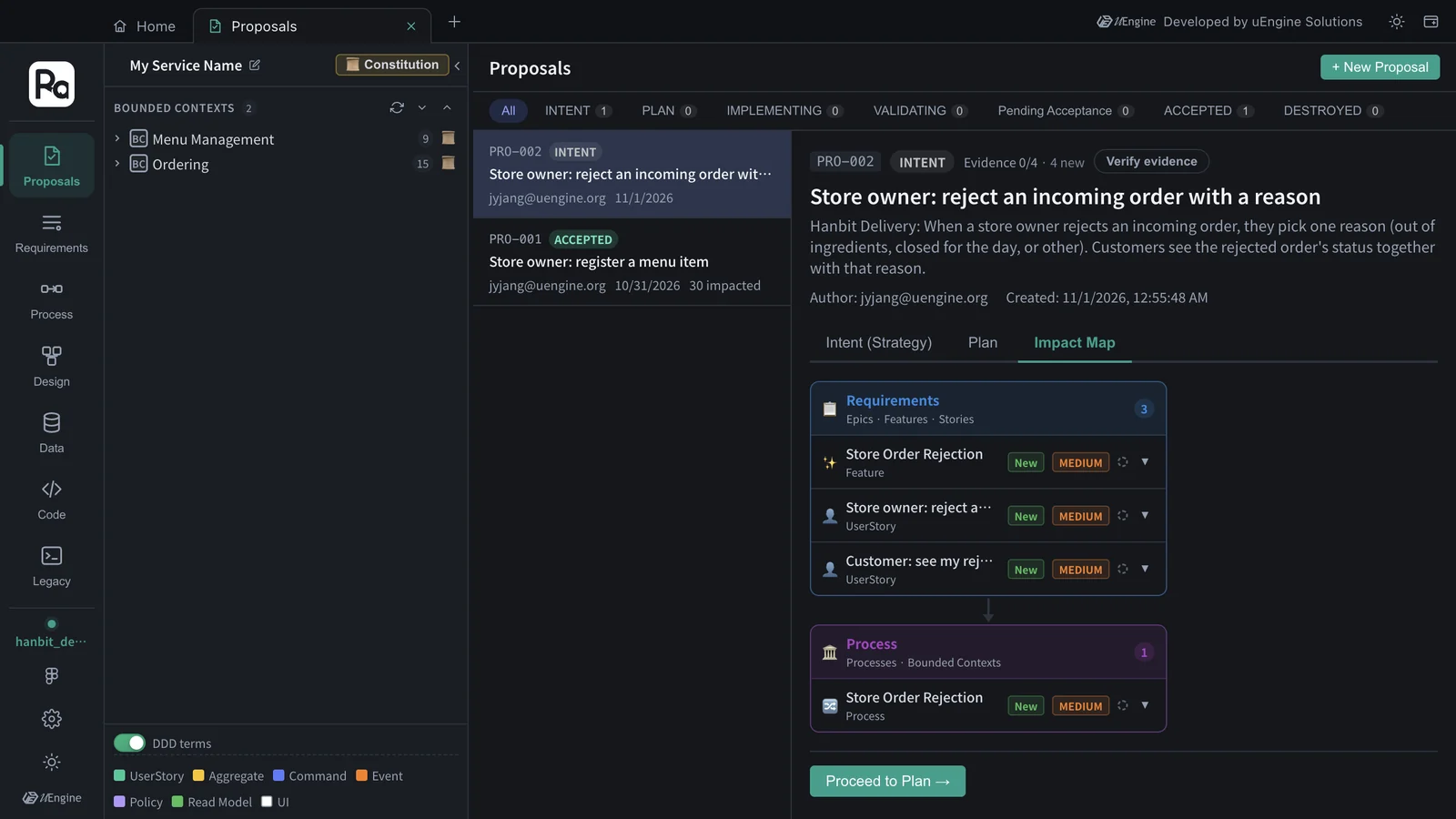
Task: Click Proceed to Plan
Action: pos(887,781)
